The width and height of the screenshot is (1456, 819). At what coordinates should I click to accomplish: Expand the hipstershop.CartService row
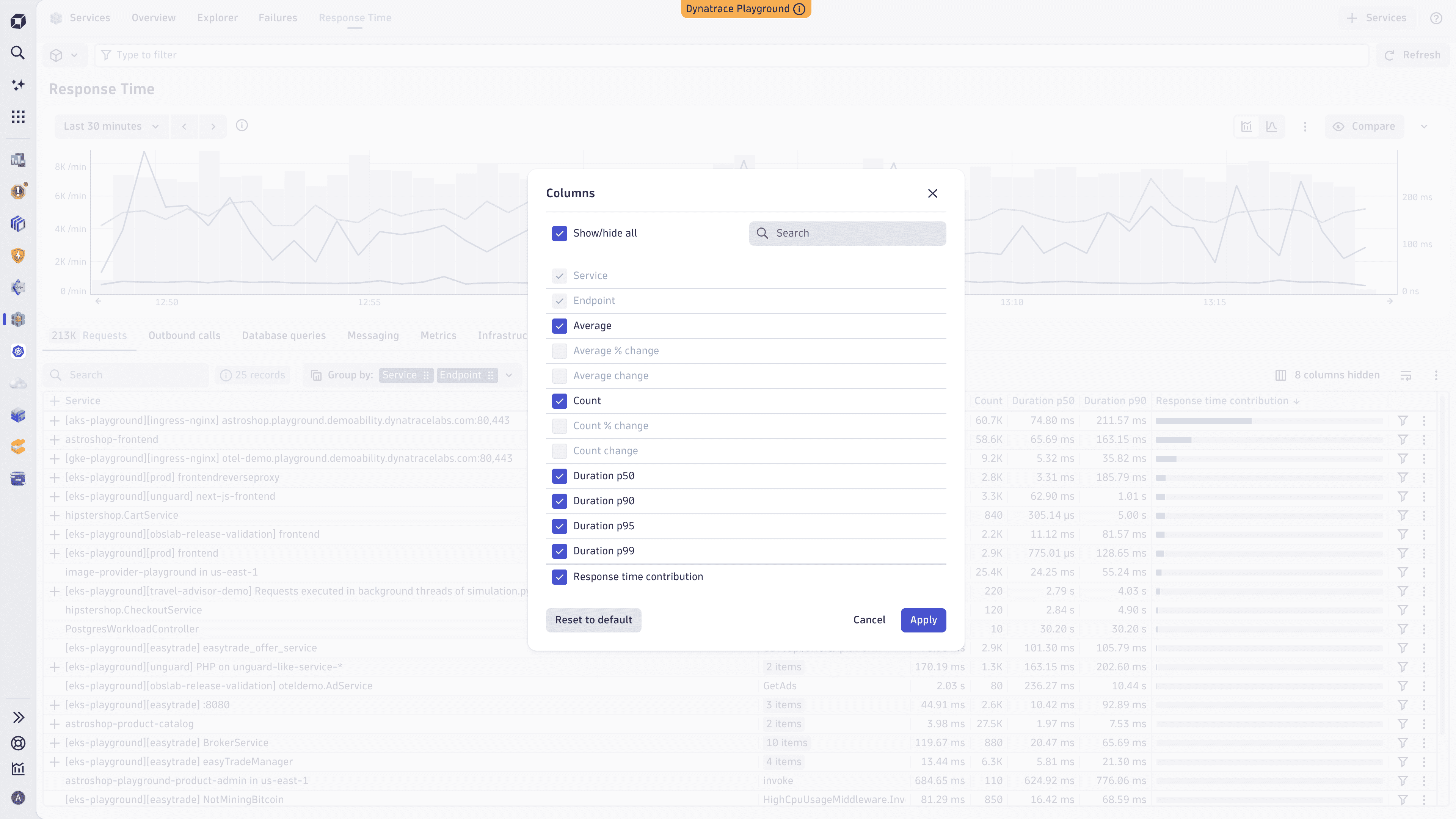pyautogui.click(x=55, y=516)
